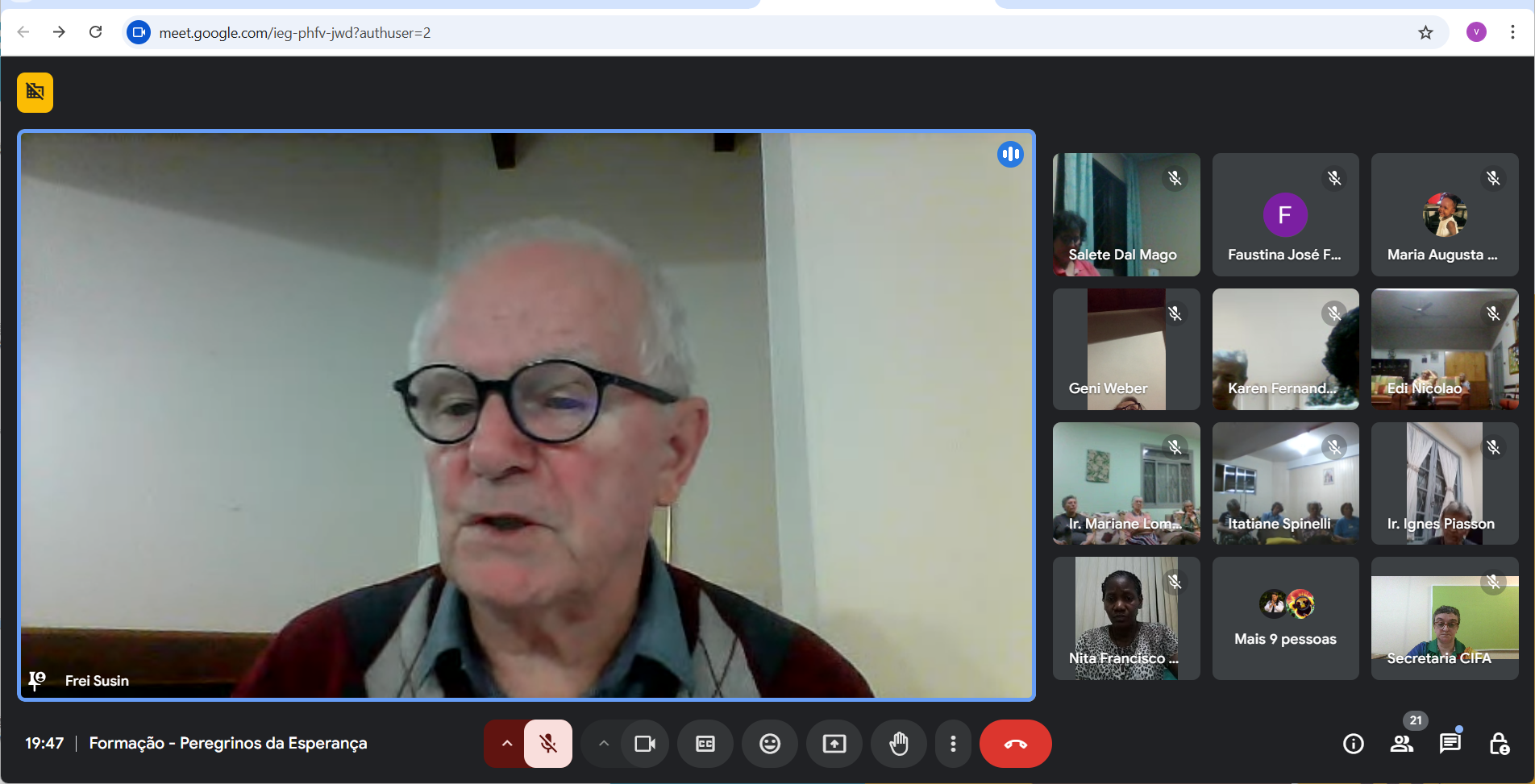Click muted mic icon on Nita Francisco tile

(1175, 582)
